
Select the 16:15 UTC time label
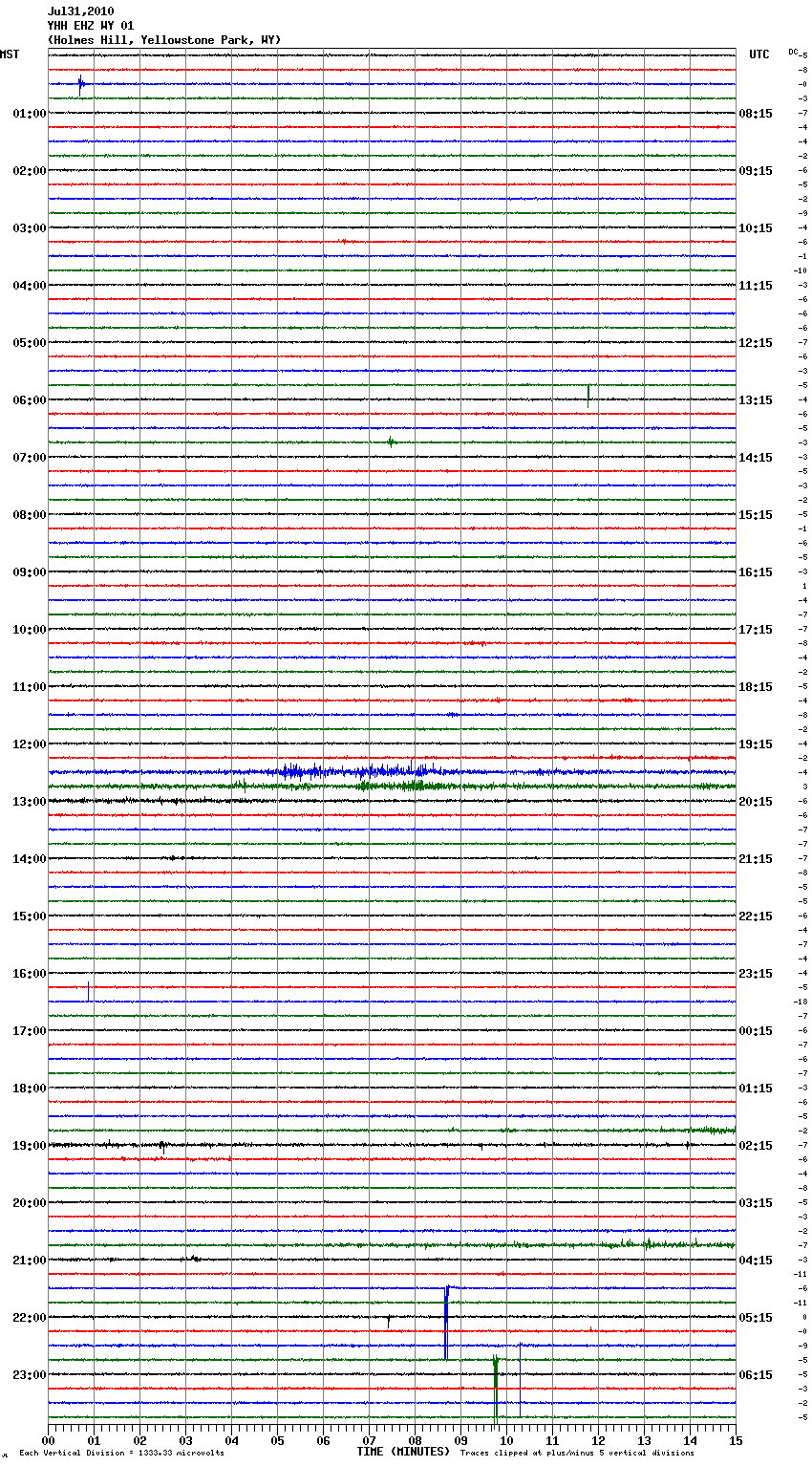[756, 572]
